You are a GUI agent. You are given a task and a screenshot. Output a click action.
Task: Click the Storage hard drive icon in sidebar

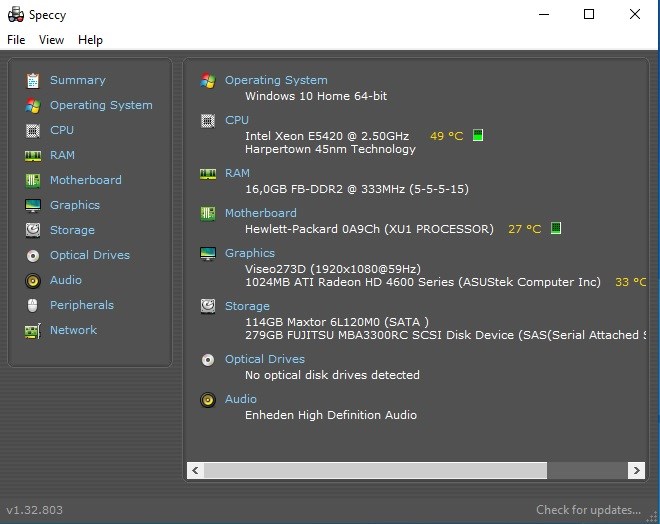pyautogui.click(x=33, y=230)
